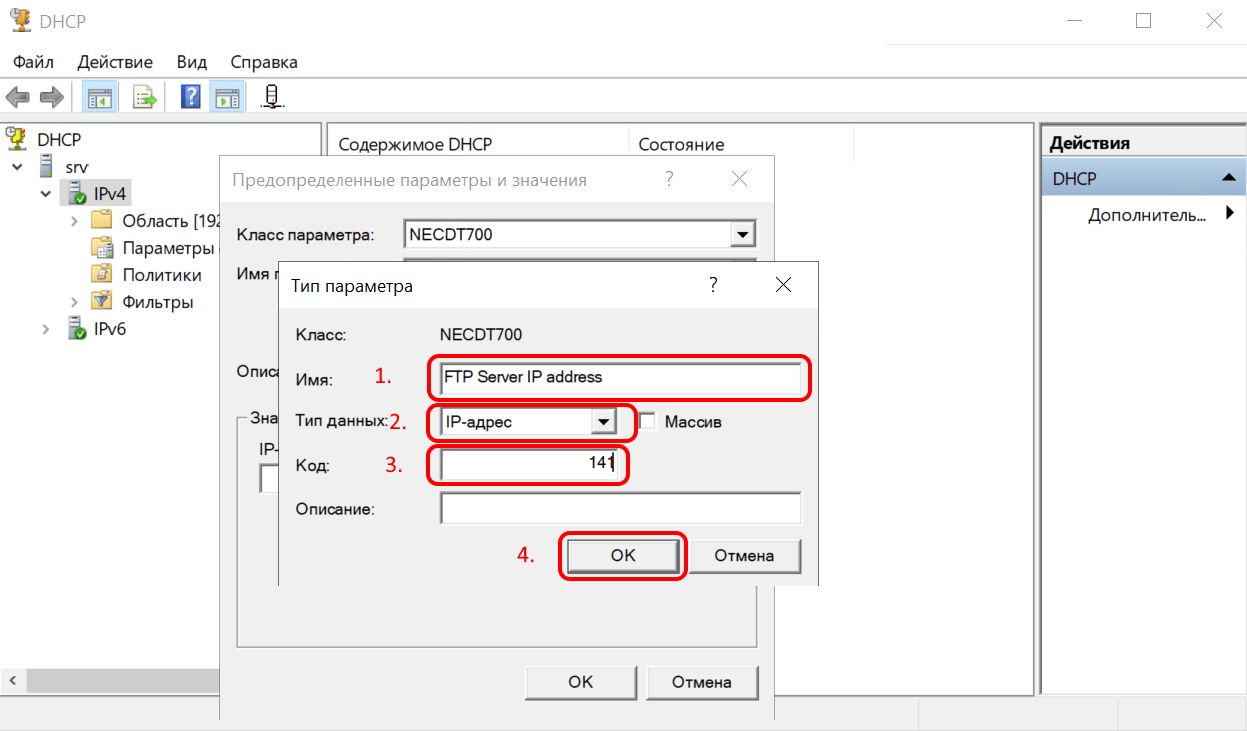1247x731 pixels.
Task: Open help via blue question mark icon
Action: click(190, 97)
